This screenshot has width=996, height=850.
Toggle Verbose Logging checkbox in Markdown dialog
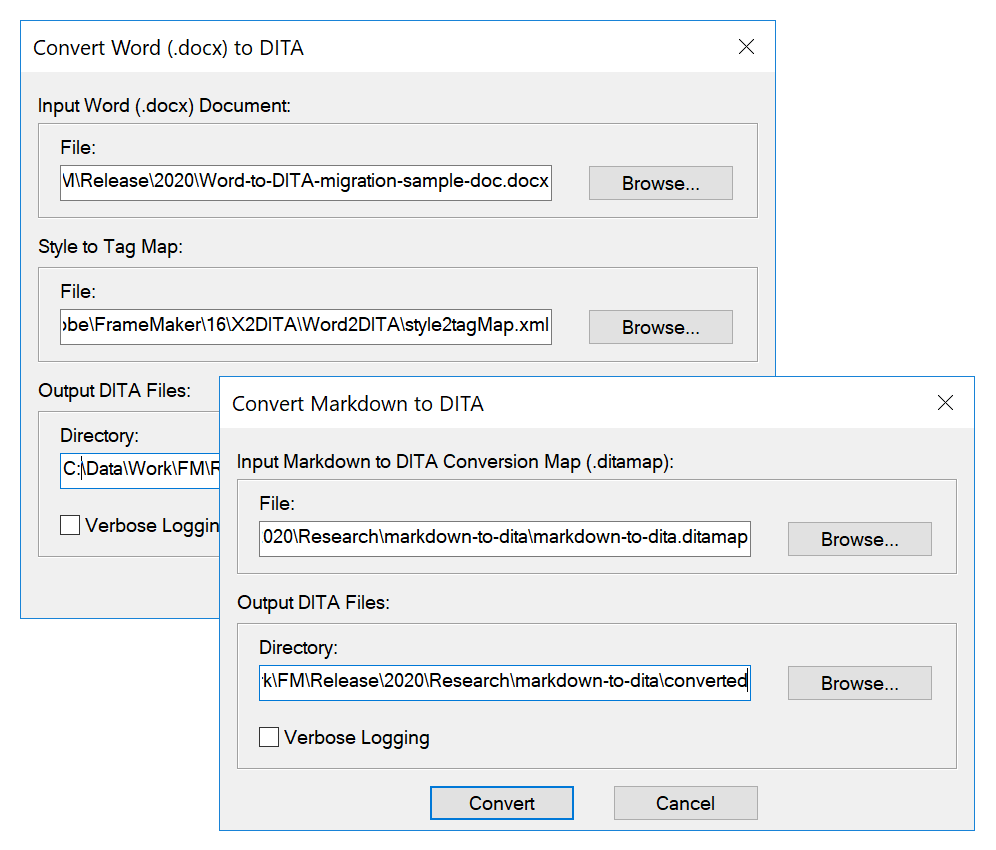(269, 738)
